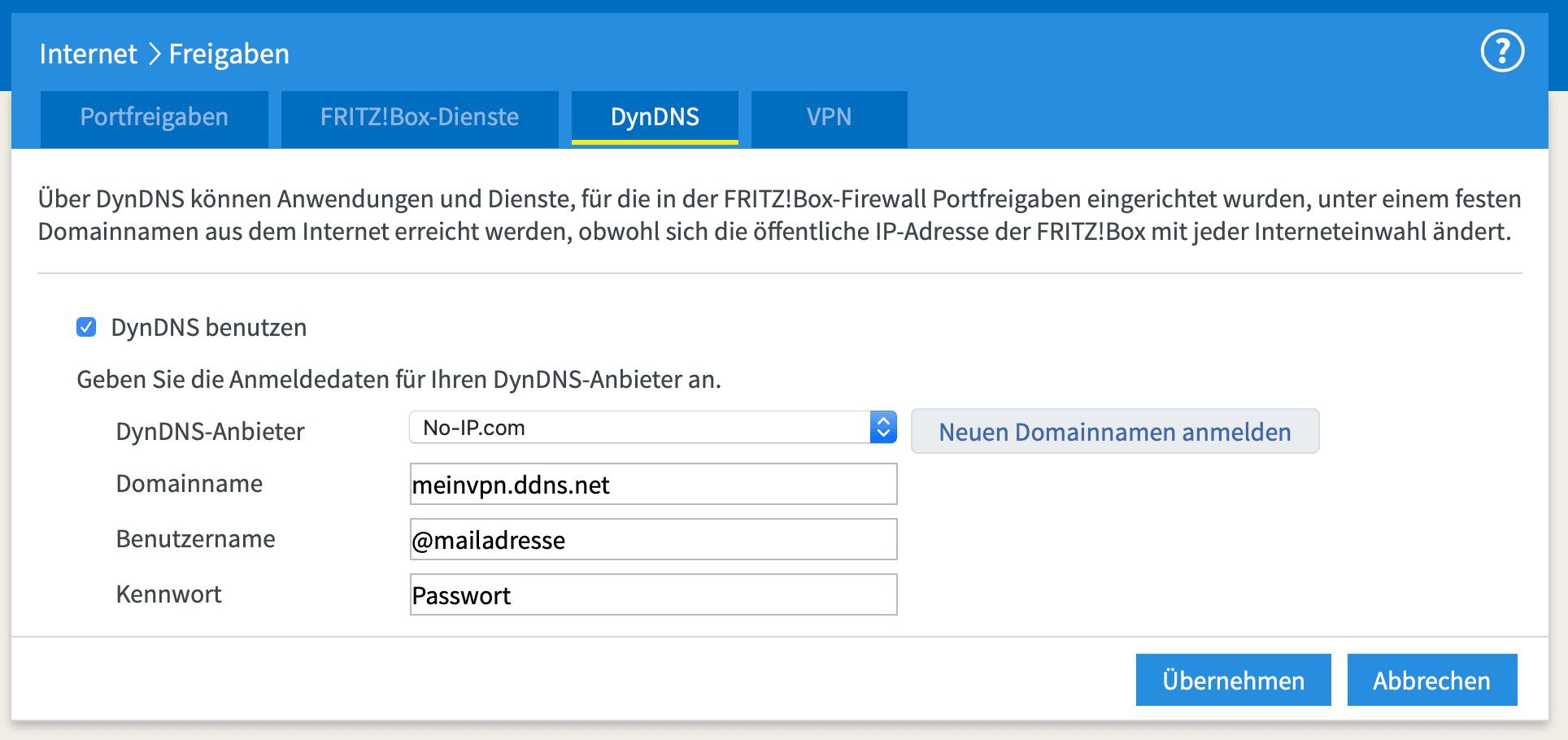This screenshot has width=1568, height=740.
Task: Navigate to Internet in the breadcrumb
Action: coord(87,54)
